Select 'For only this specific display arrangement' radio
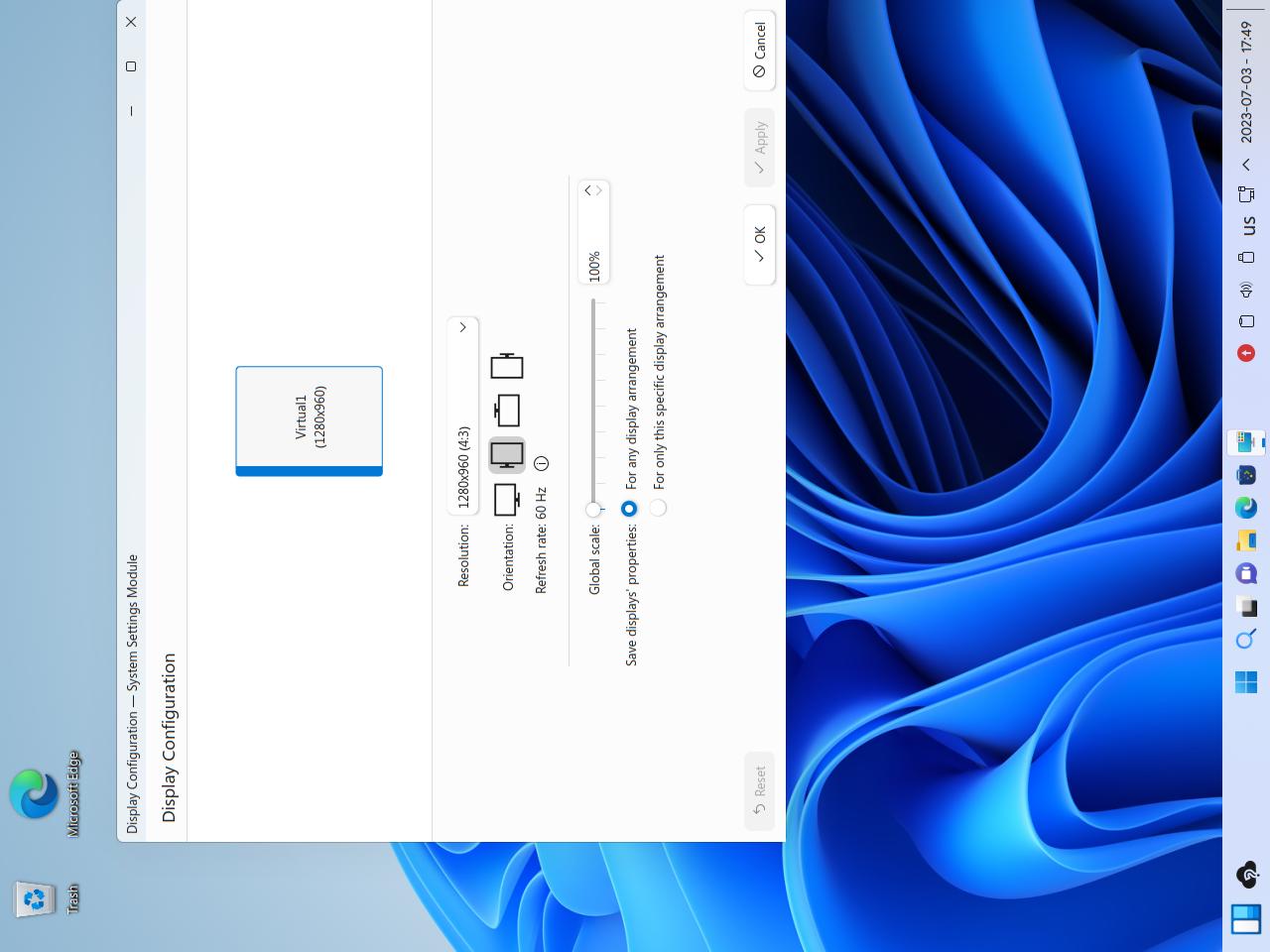 tap(658, 508)
